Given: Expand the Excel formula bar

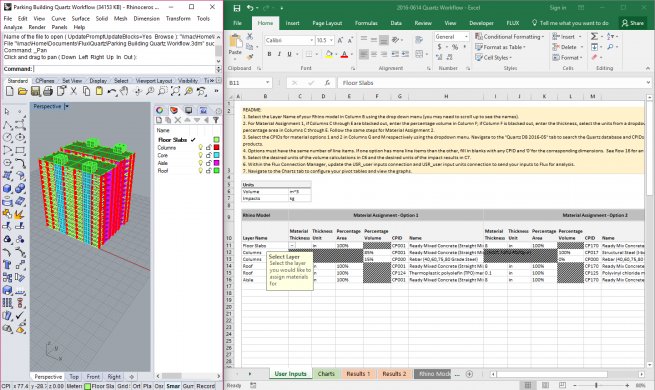Looking at the screenshot, I should [x=648, y=83].
